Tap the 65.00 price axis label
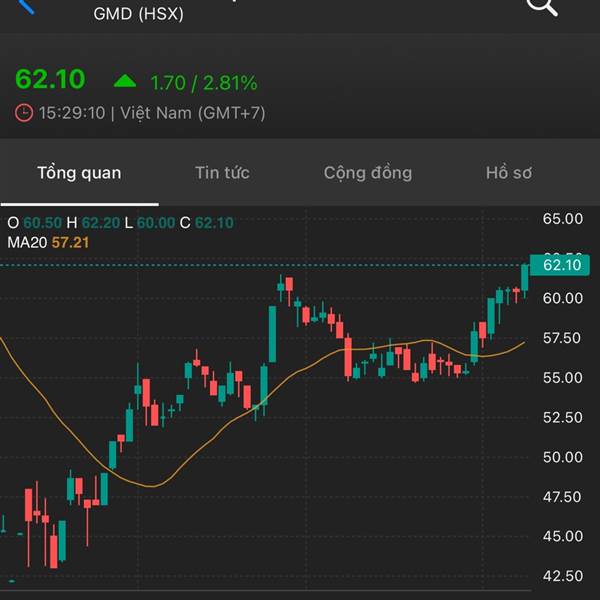600x600 pixels. [x=563, y=219]
